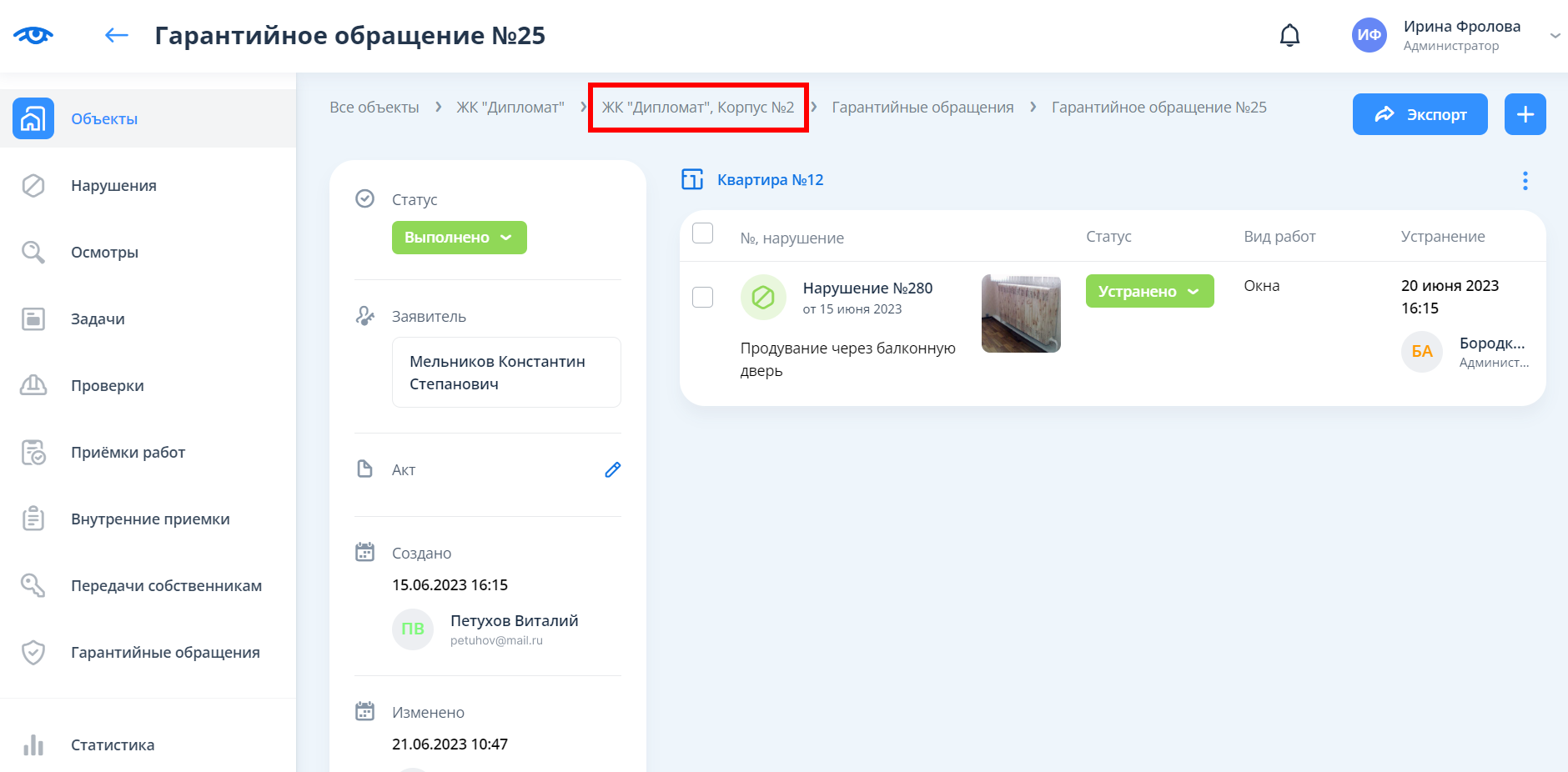The image size is (1568, 772).
Task: Click the eye logo in the header
Action: pyautogui.click(x=33, y=35)
